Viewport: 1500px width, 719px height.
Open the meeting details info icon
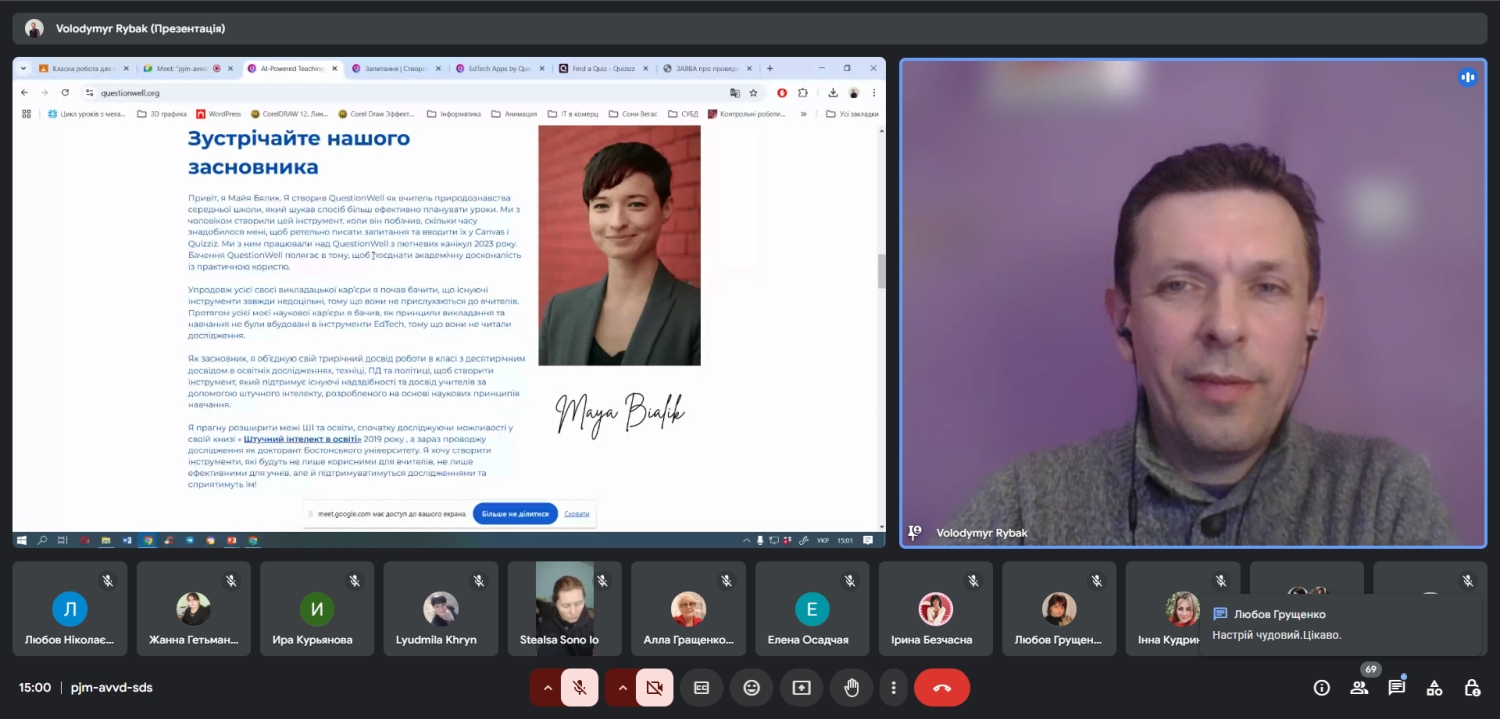coord(1322,688)
